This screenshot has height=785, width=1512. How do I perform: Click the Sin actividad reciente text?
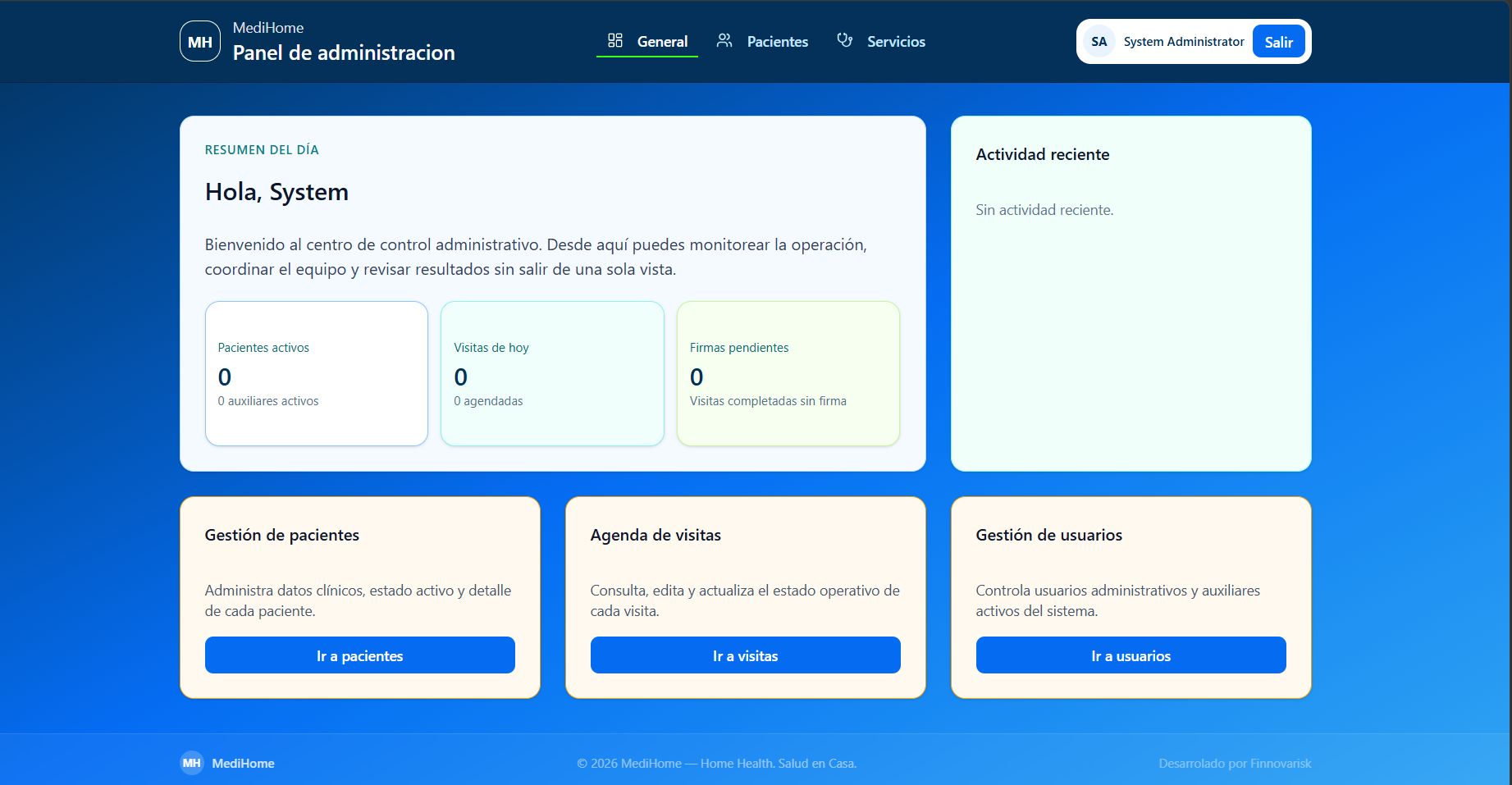(1044, 210)
